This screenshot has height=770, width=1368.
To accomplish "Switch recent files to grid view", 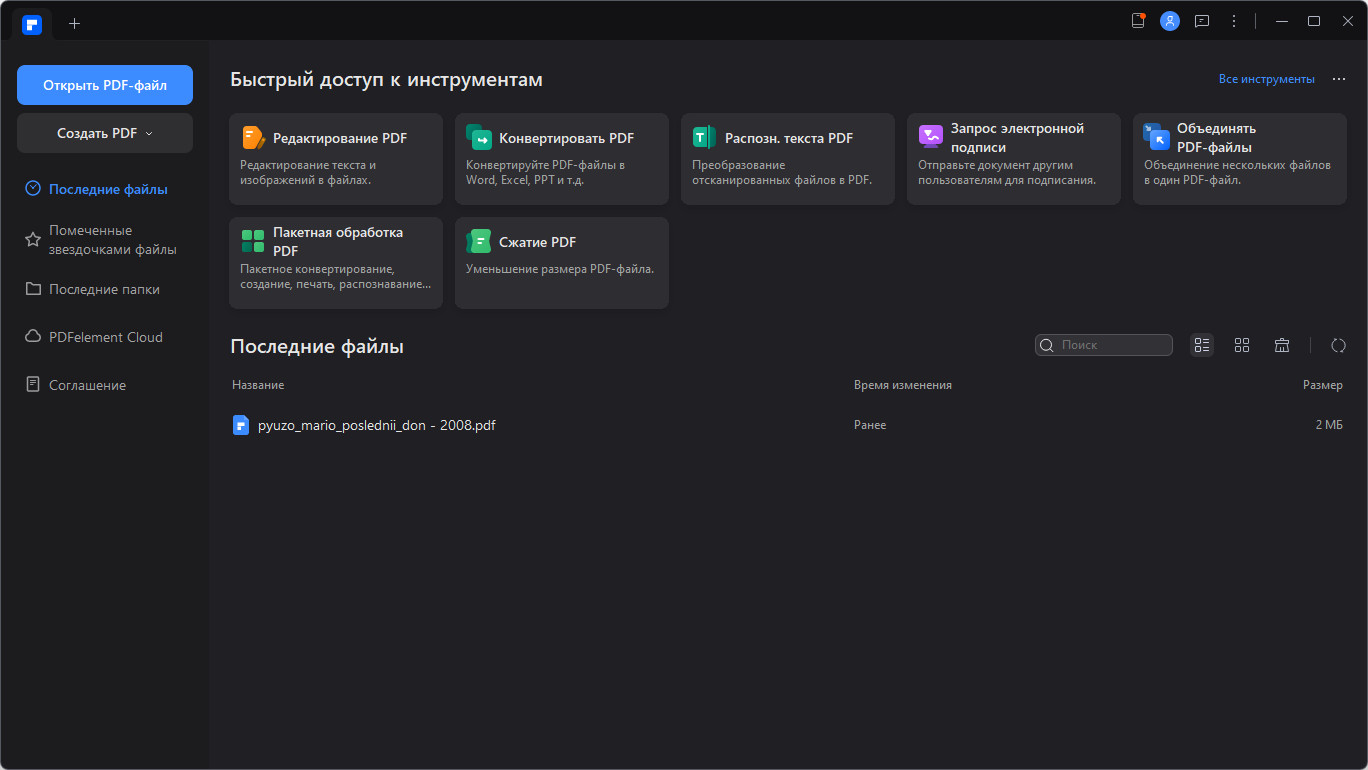I will tap(1242, 345).
